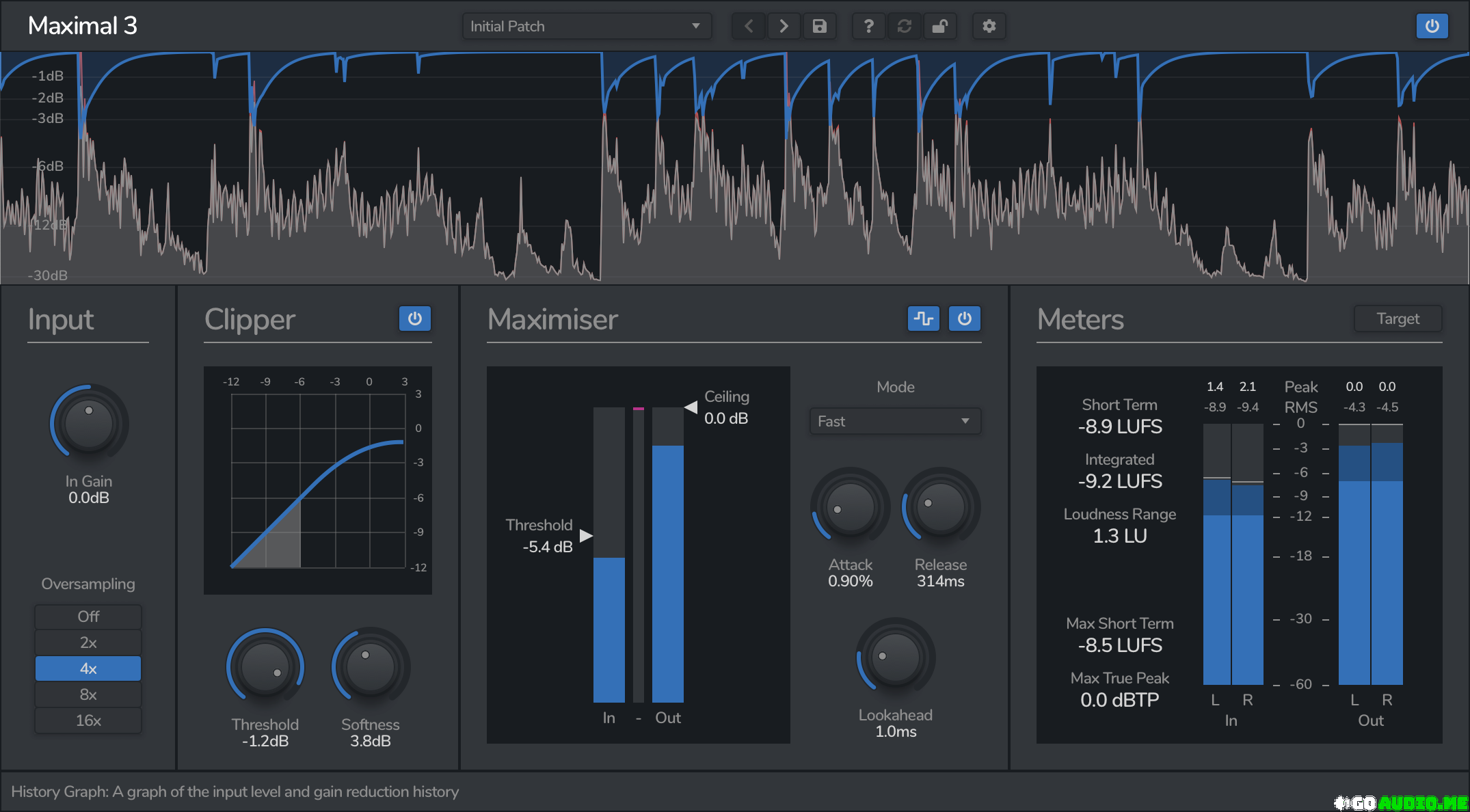1470x812 pixels.
Task: Toggle the unlock padlock icon
Action: point(940,27)
